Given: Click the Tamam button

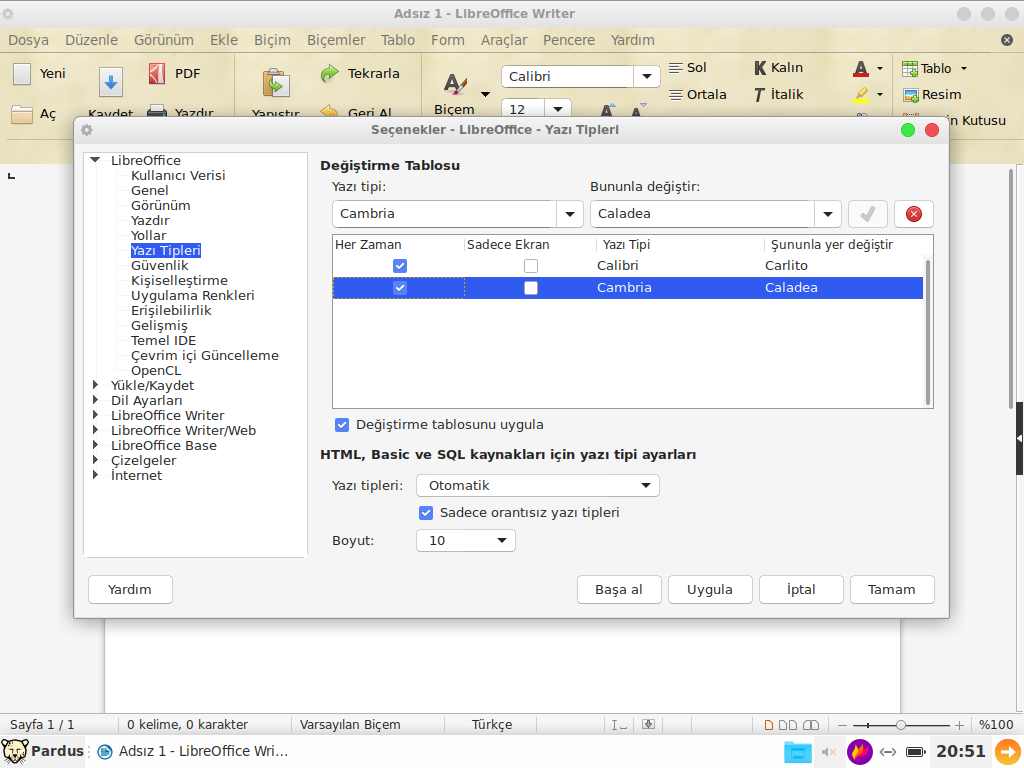Looking at the screenshot, I should [x=892, y=590].
